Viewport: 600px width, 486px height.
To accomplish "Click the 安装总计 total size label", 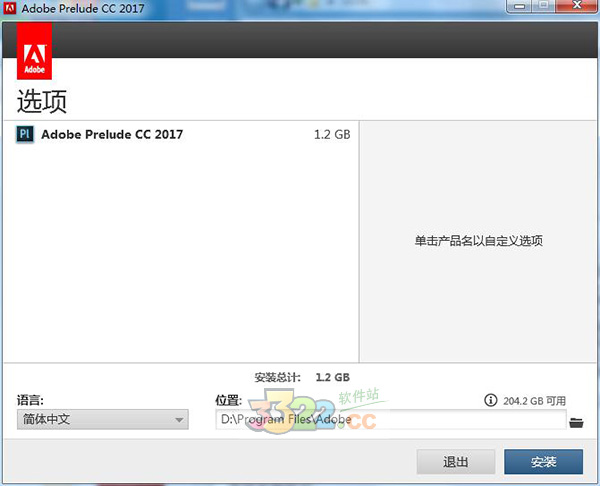I will 277,377.
